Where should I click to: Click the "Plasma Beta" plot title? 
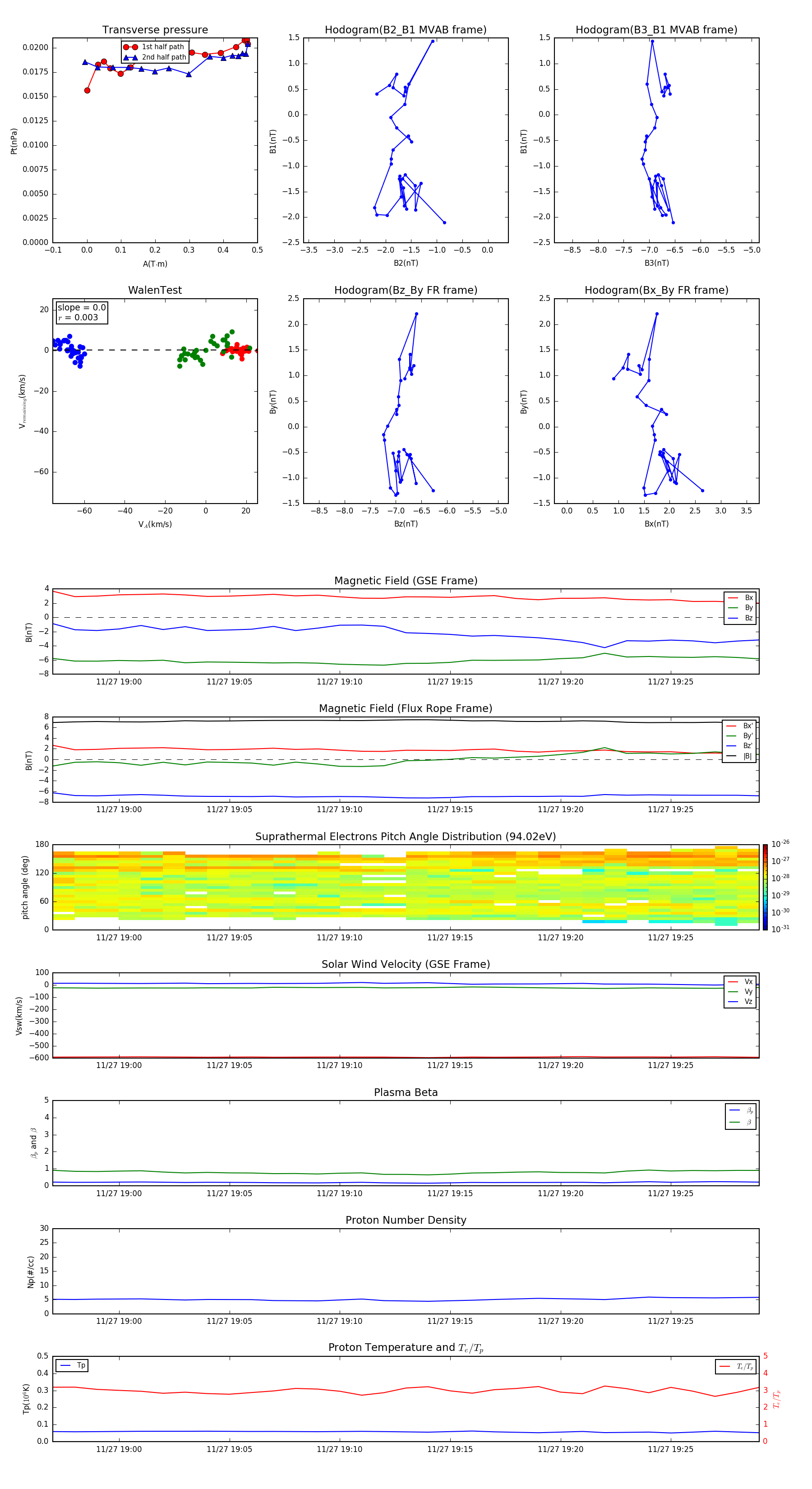click(405, 1092)
